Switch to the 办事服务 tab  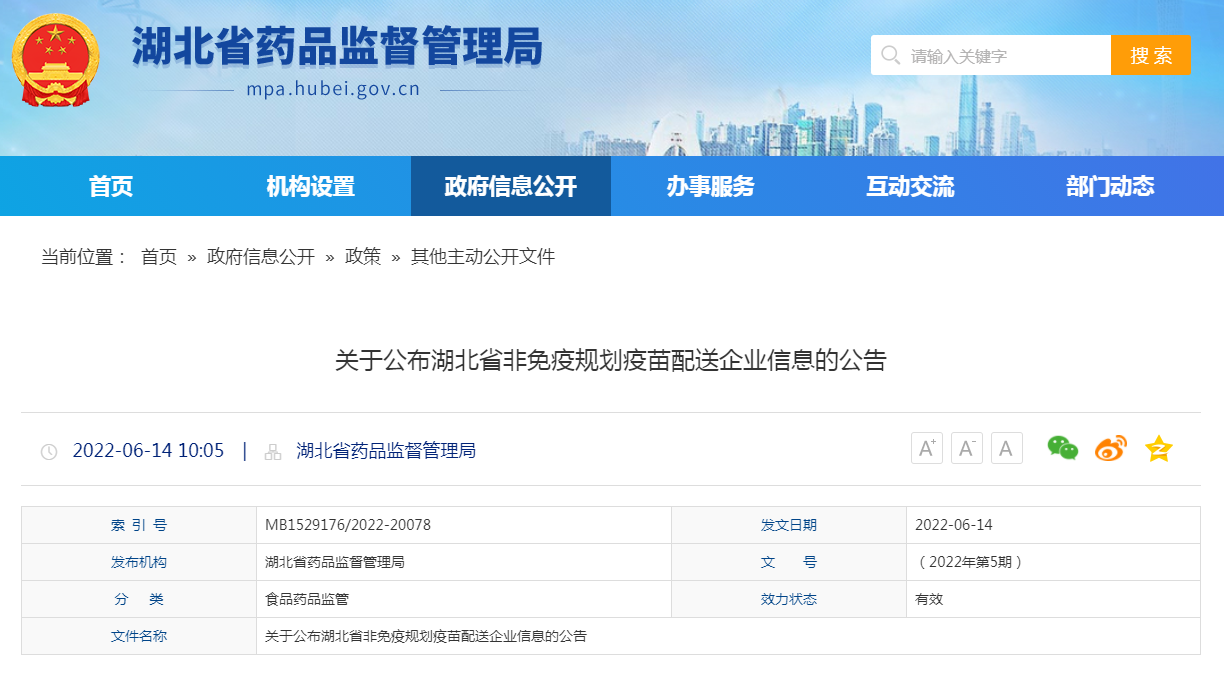coord(713,186)
